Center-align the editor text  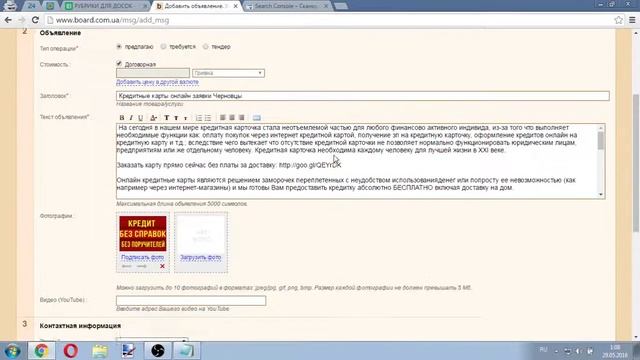pos(232,118)
